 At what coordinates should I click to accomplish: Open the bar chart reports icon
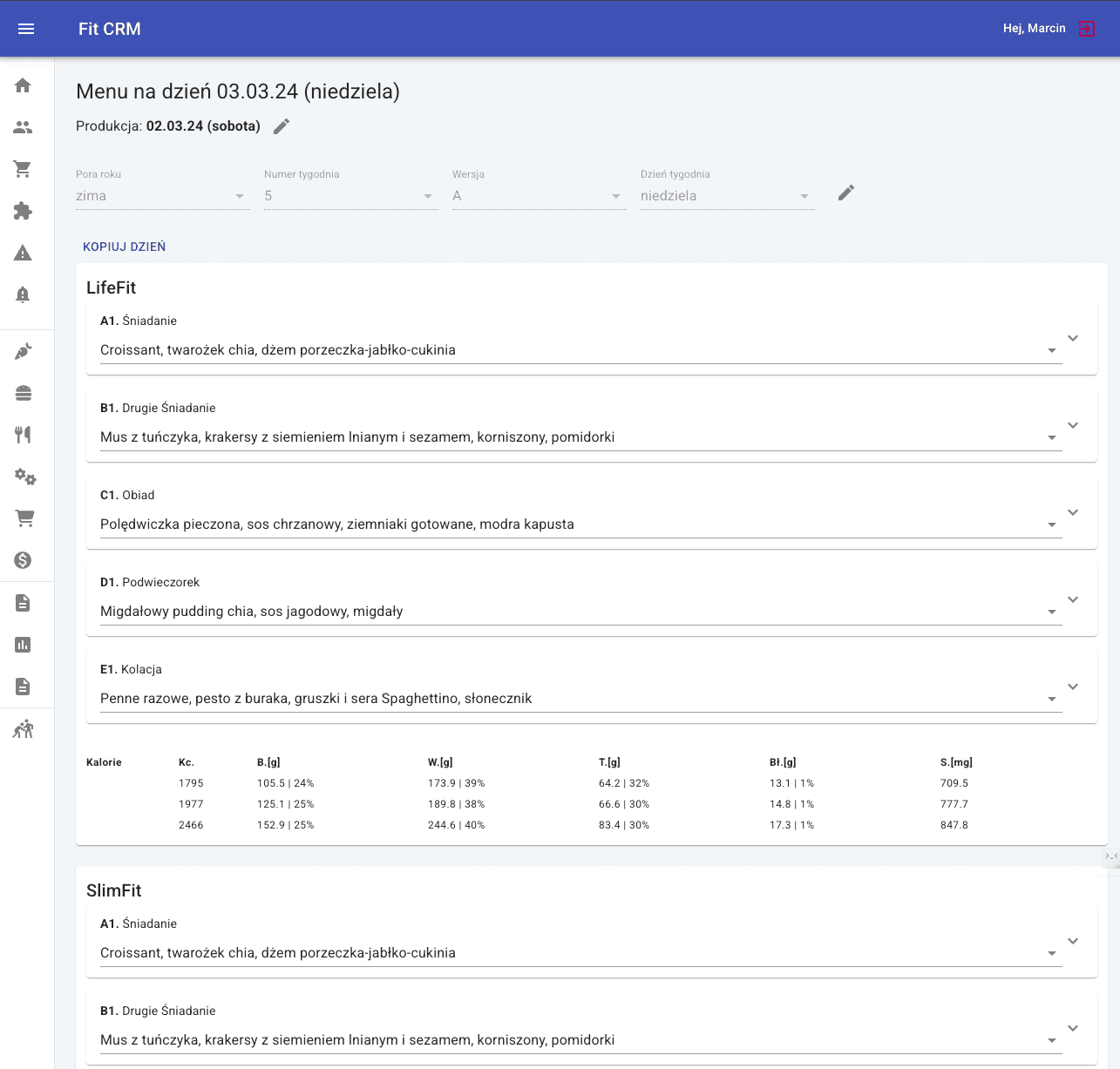pos(22,644)
